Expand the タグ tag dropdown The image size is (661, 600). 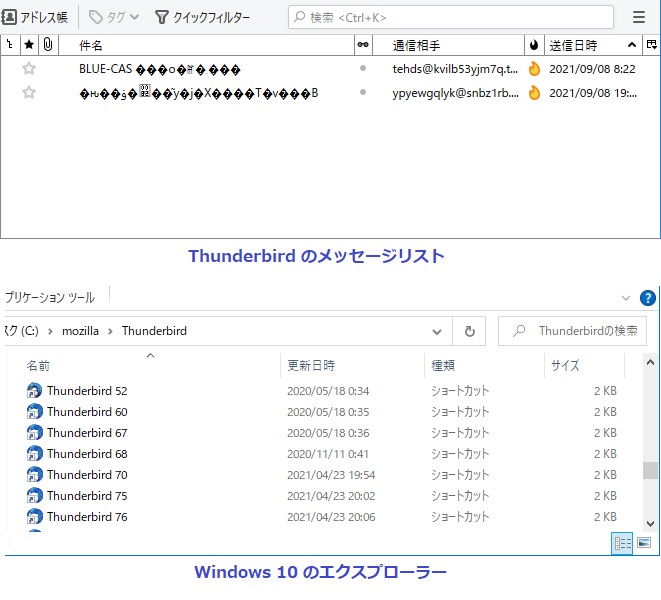click(114, 17)
